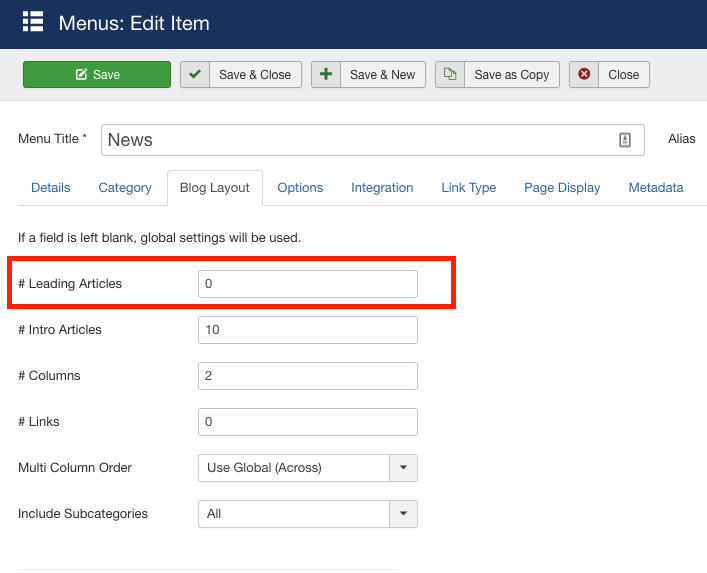Switch to the Page Display tab
707x573 pixels.
562,188
